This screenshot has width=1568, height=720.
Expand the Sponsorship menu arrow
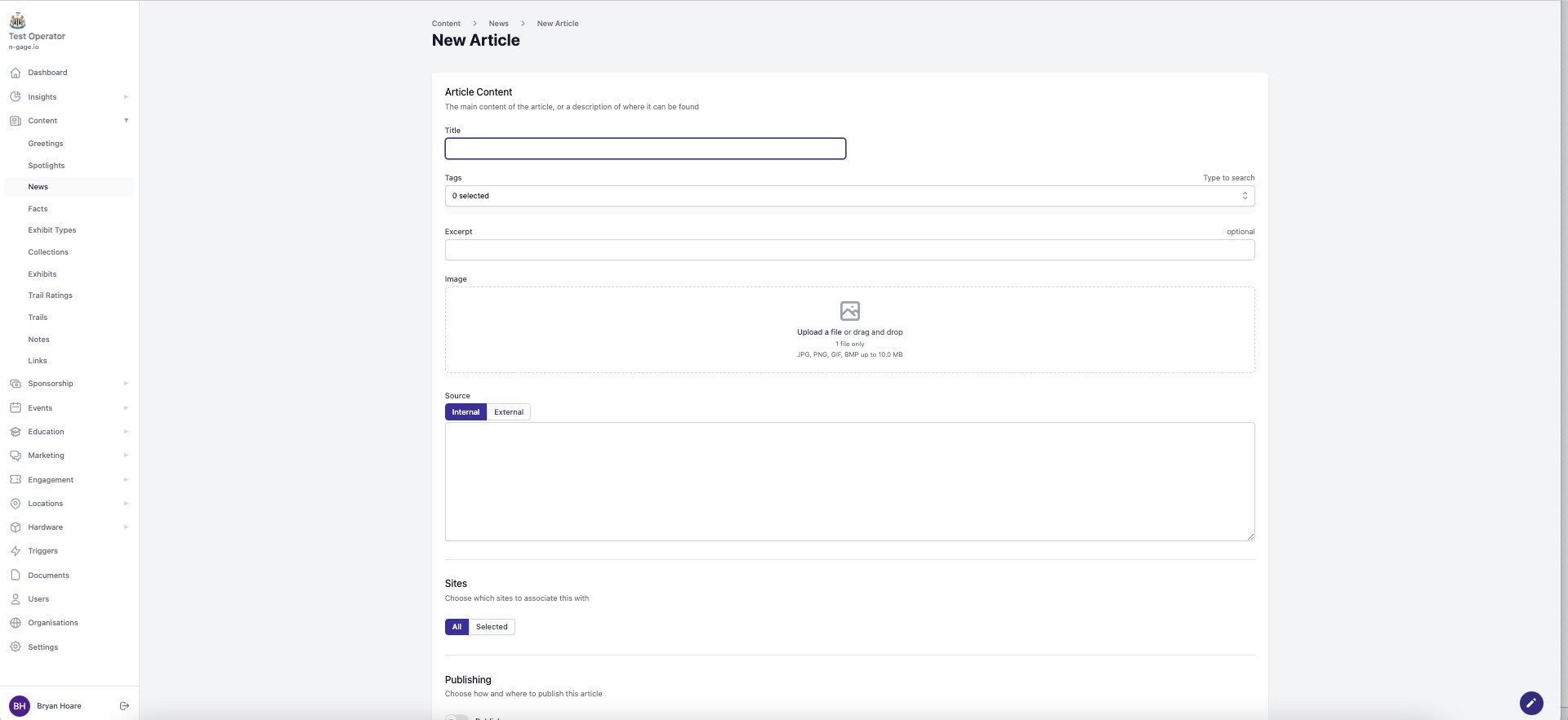pos(126,384)
